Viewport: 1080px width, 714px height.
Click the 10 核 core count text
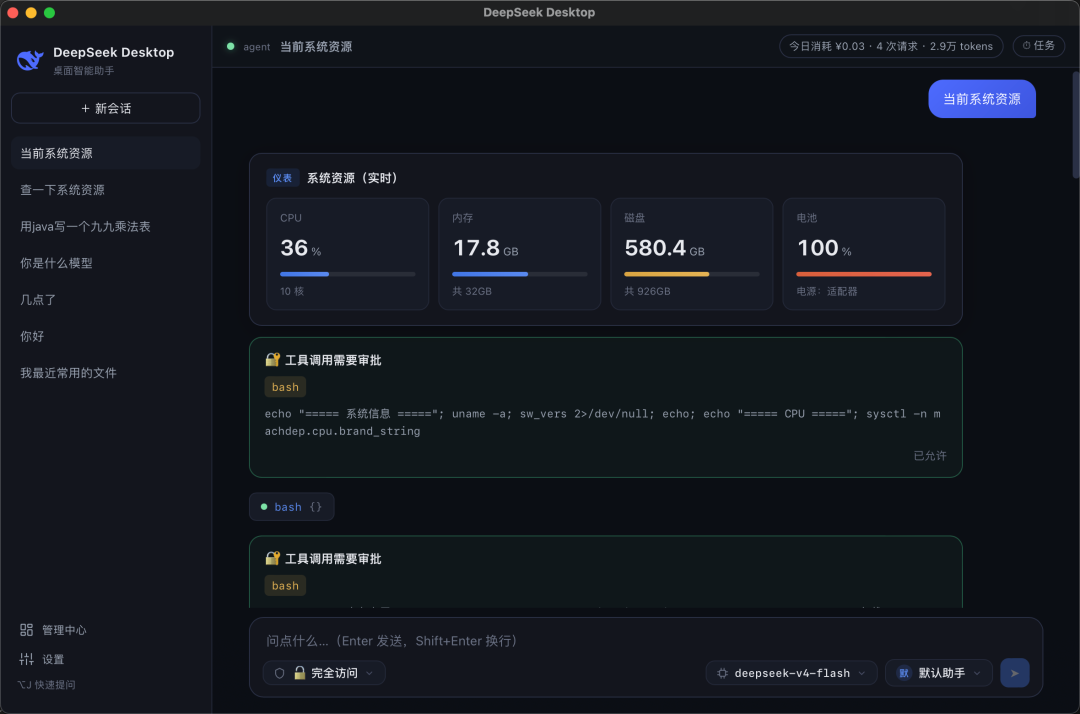[291, 291]
